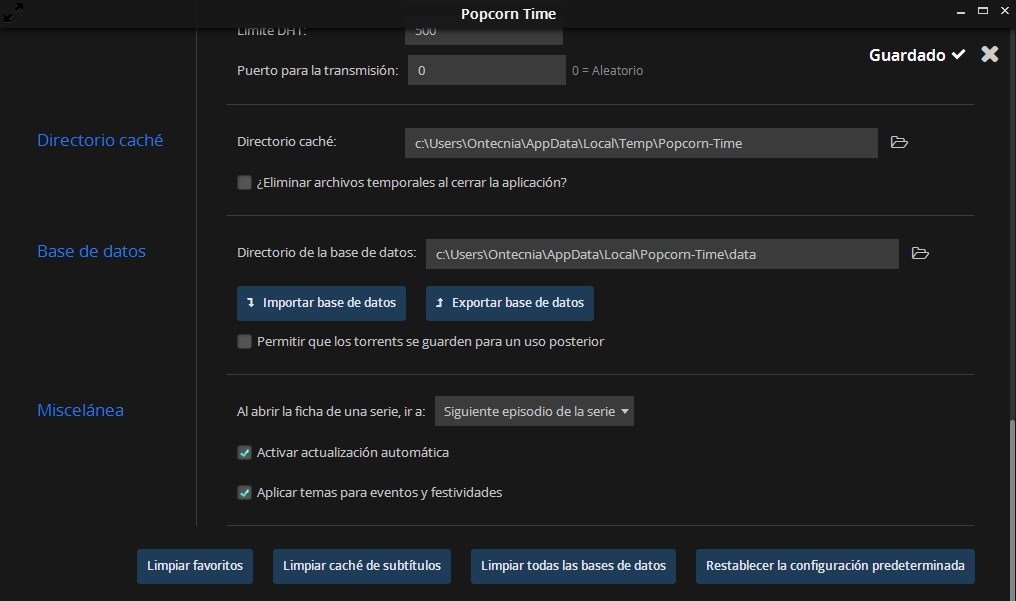Open folder browser for database directory

(920, 253)
